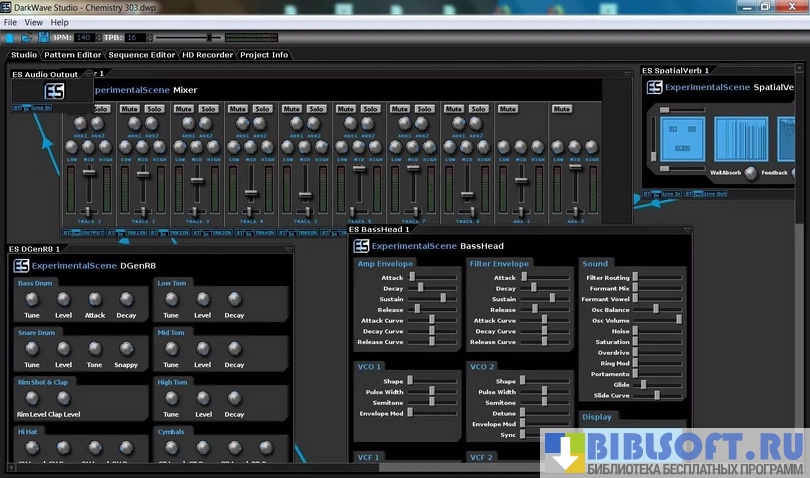810x478 pixels.
Task: Click the New Project toolbar icon
Action: click(x=11, y=37)
